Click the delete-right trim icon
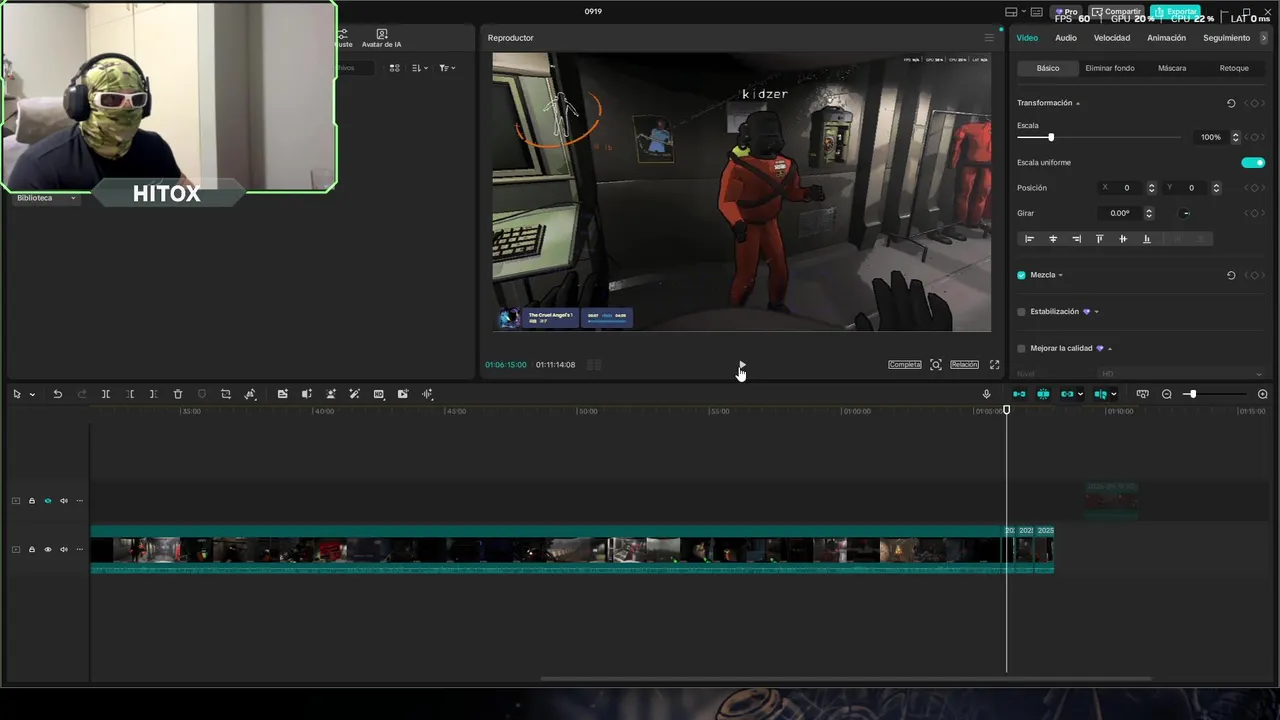This screenshot has width=1280, height=720. (153, 394)
